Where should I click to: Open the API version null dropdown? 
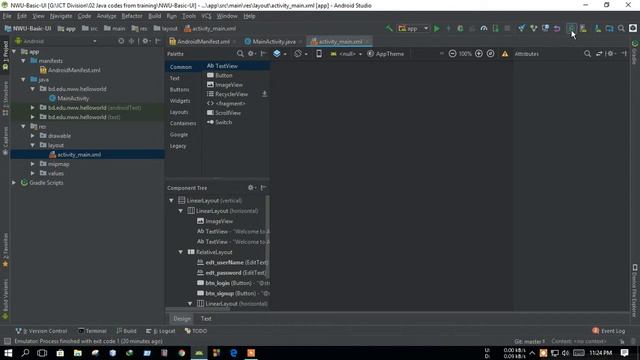346,54
